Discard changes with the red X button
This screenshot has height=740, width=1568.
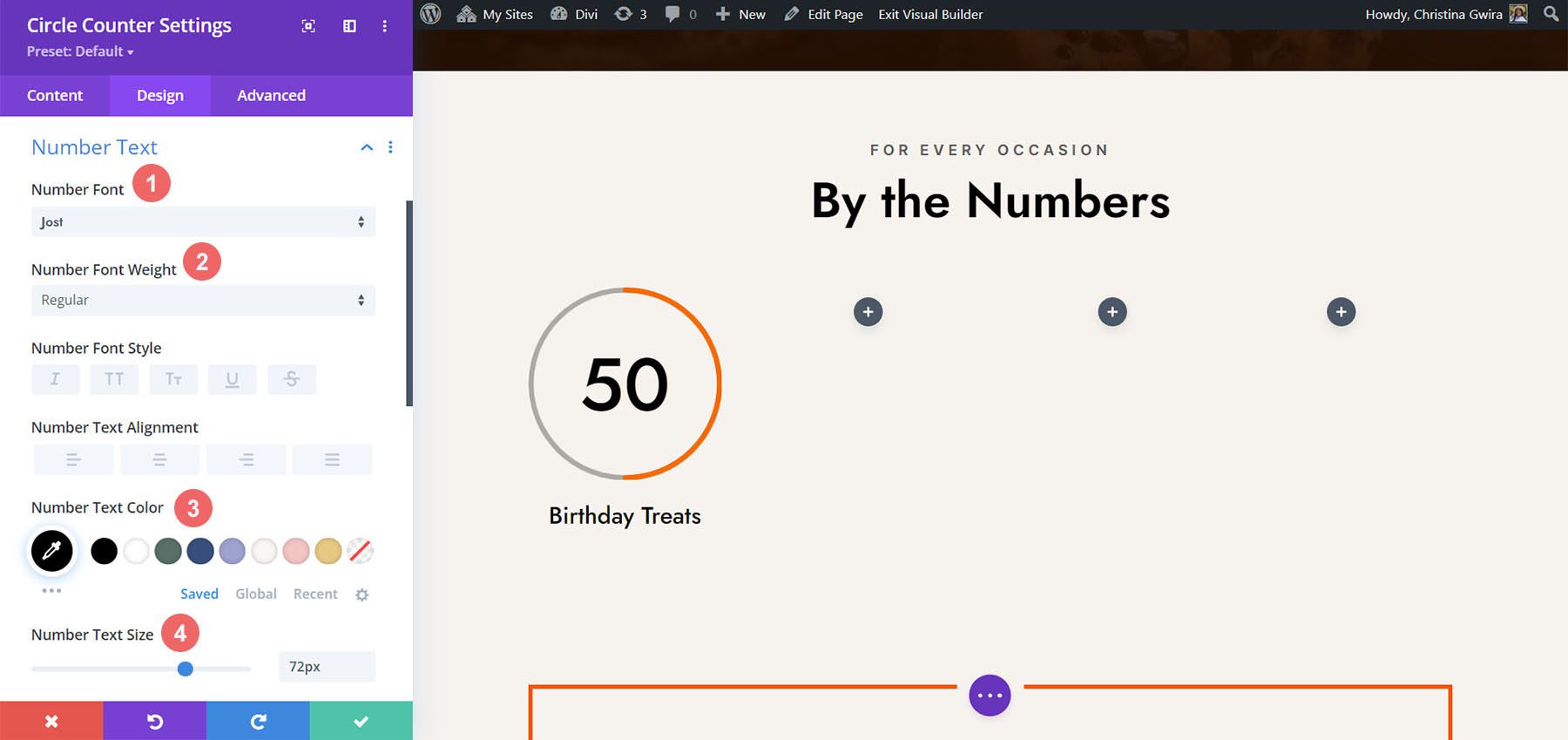(x=51, y=721)
